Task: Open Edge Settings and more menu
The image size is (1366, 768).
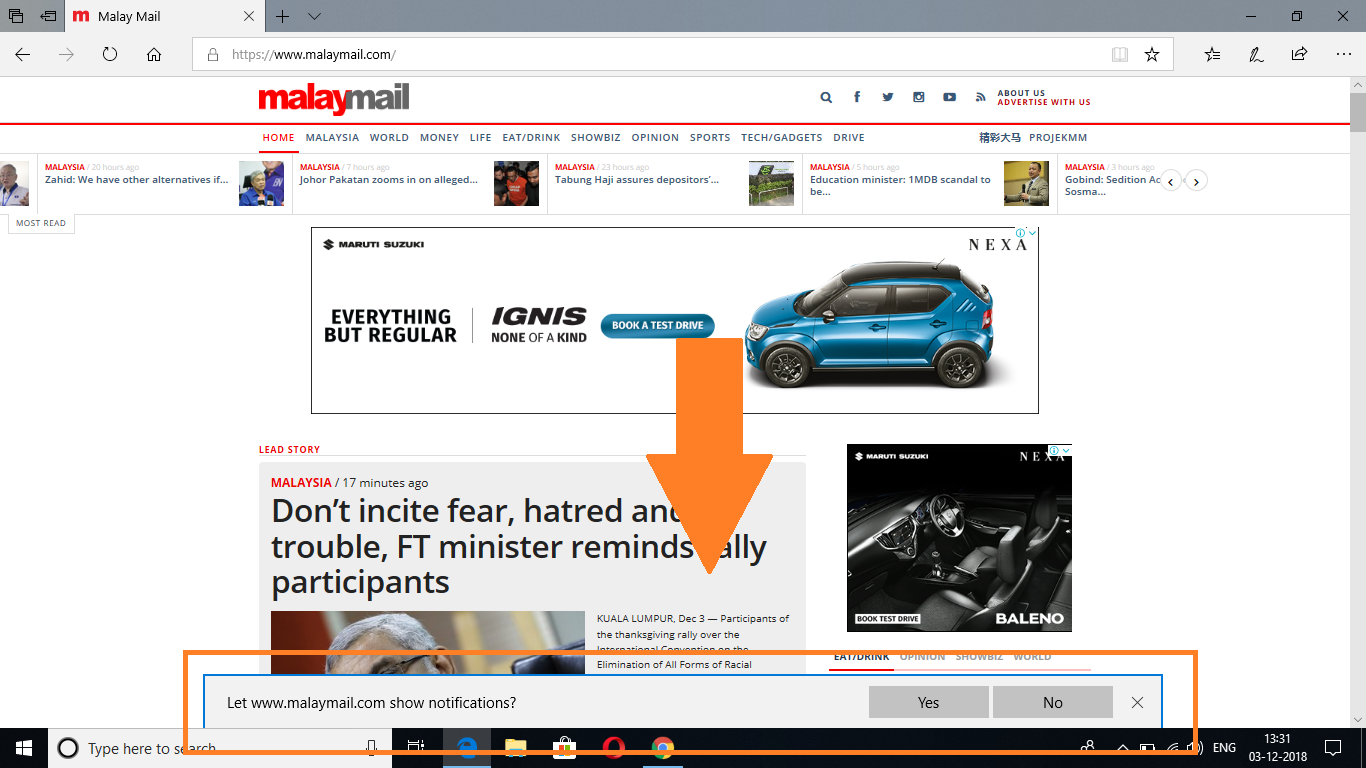Action: pos(1343,54)
